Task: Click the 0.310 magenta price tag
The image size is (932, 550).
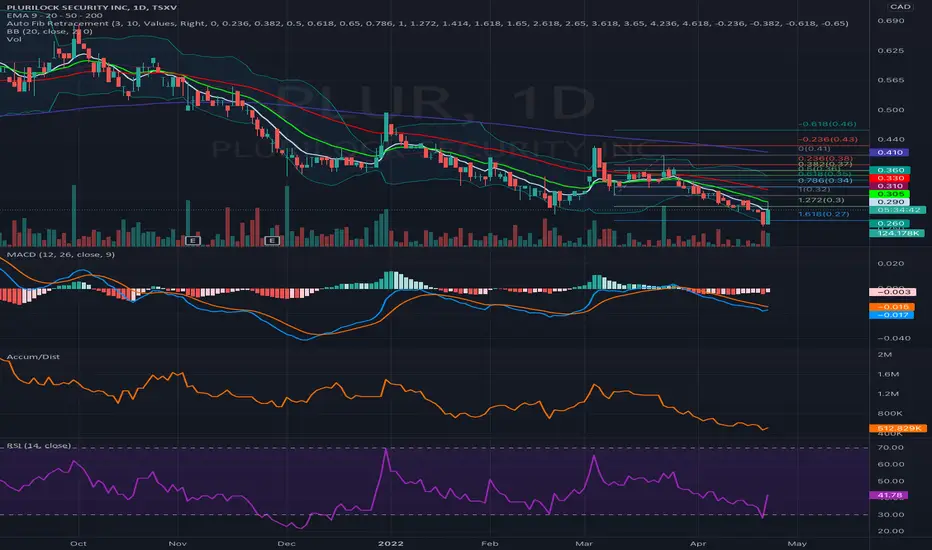Action: (890, 186)
